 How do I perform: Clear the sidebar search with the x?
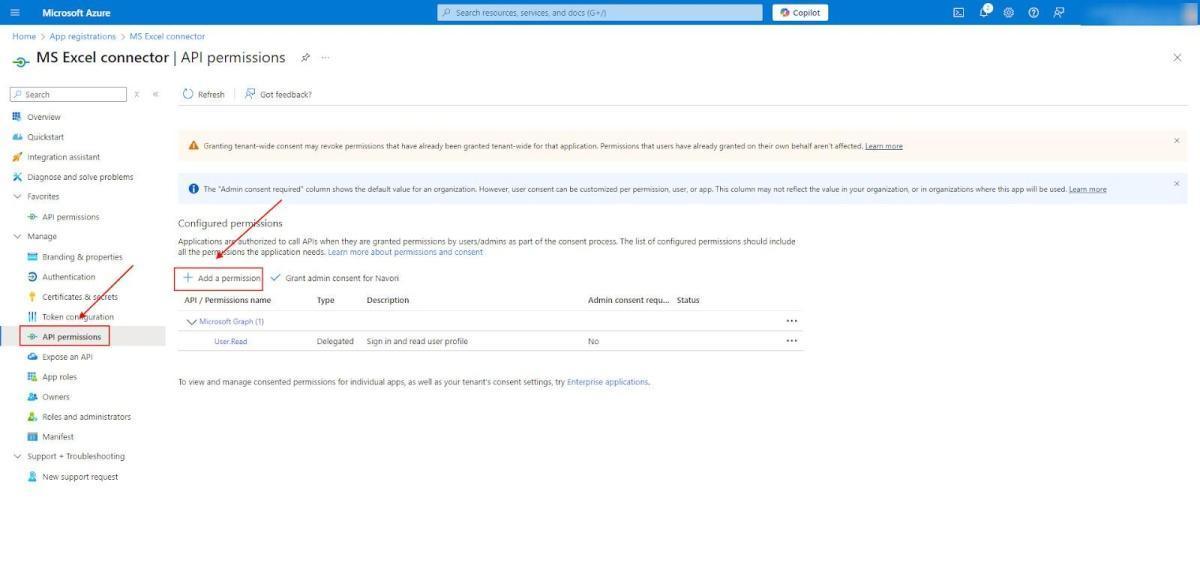pos(137,94)
